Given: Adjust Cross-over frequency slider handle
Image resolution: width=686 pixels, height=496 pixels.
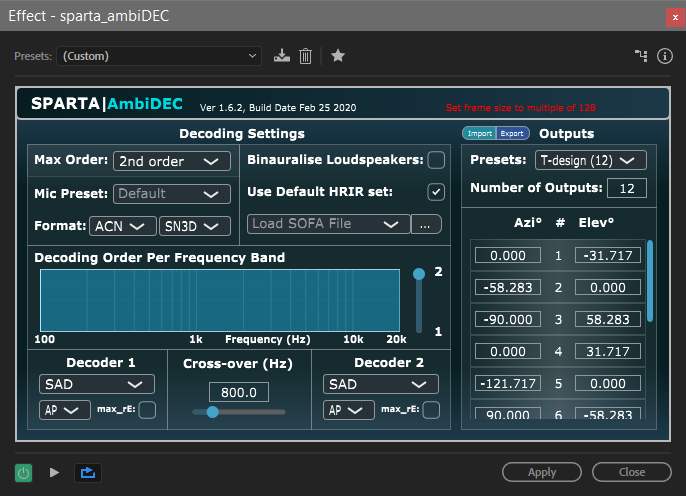Looking at the screenshot, I should click(213, 412).
